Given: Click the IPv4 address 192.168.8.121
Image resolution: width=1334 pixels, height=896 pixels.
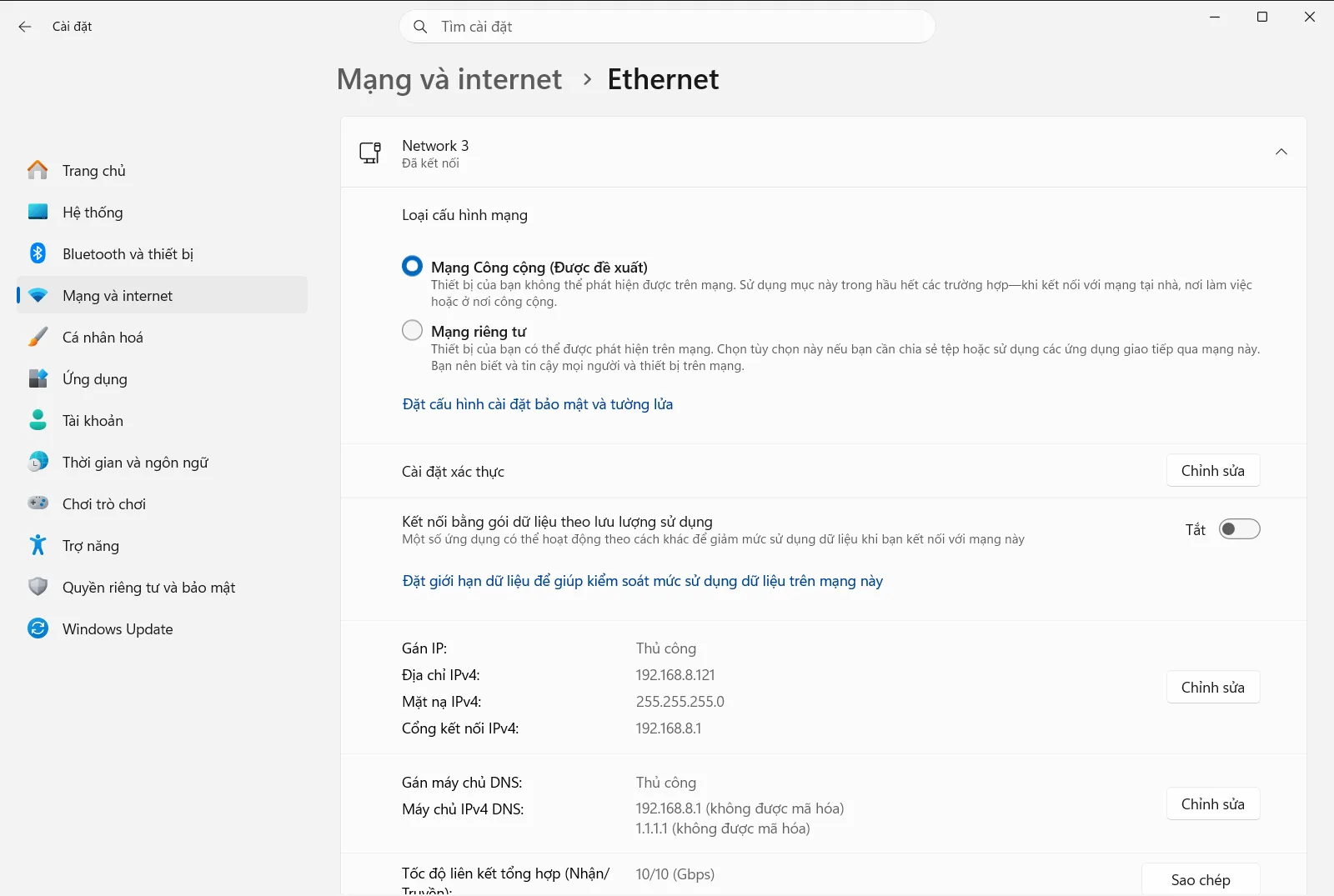Looking at the screenshot, I should pos(675,675).
